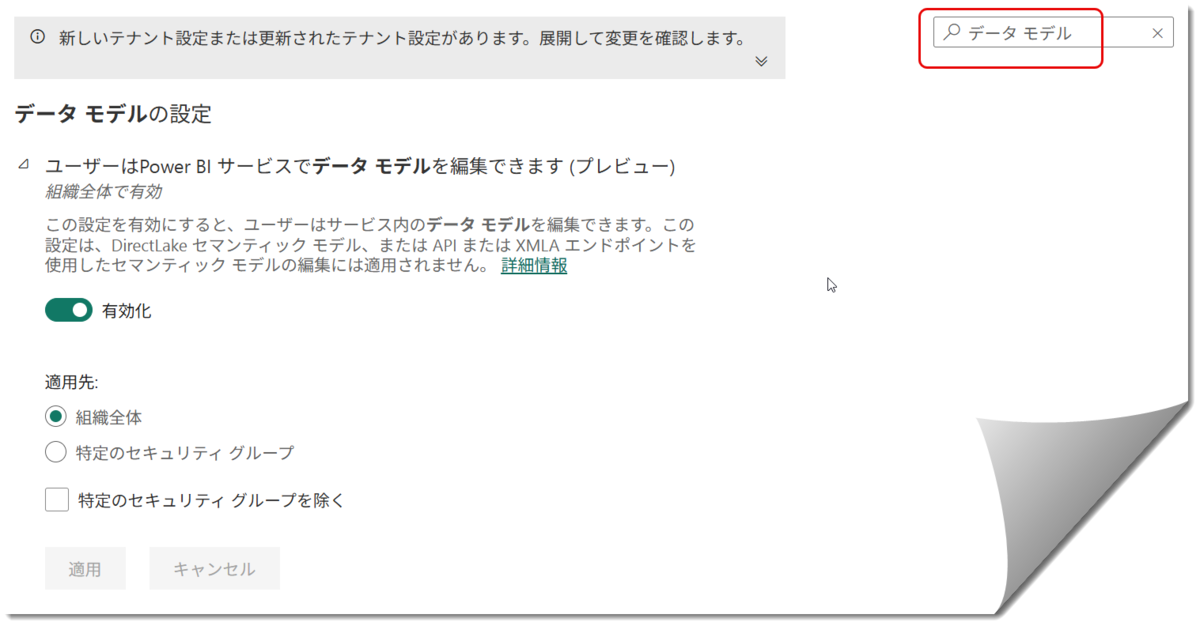Click the 有効化 label next to the switch
Image resolution: width=1200 pixels, height=626 pixels.
[127, 311]
